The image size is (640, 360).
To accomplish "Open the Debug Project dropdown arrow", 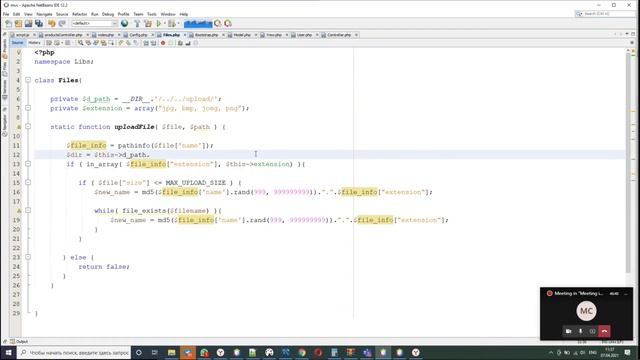I will point(178,24).
